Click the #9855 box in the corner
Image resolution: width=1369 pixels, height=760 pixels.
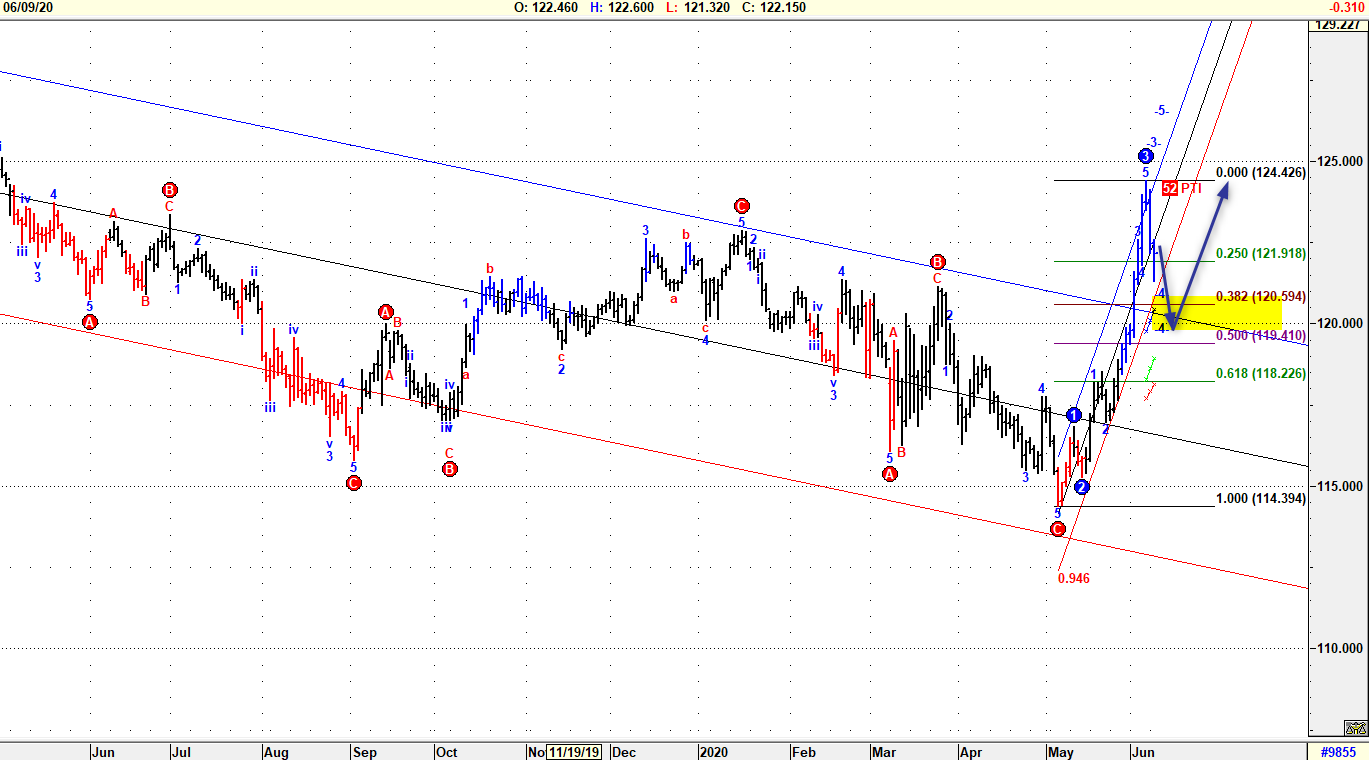tap(1337, 752)
